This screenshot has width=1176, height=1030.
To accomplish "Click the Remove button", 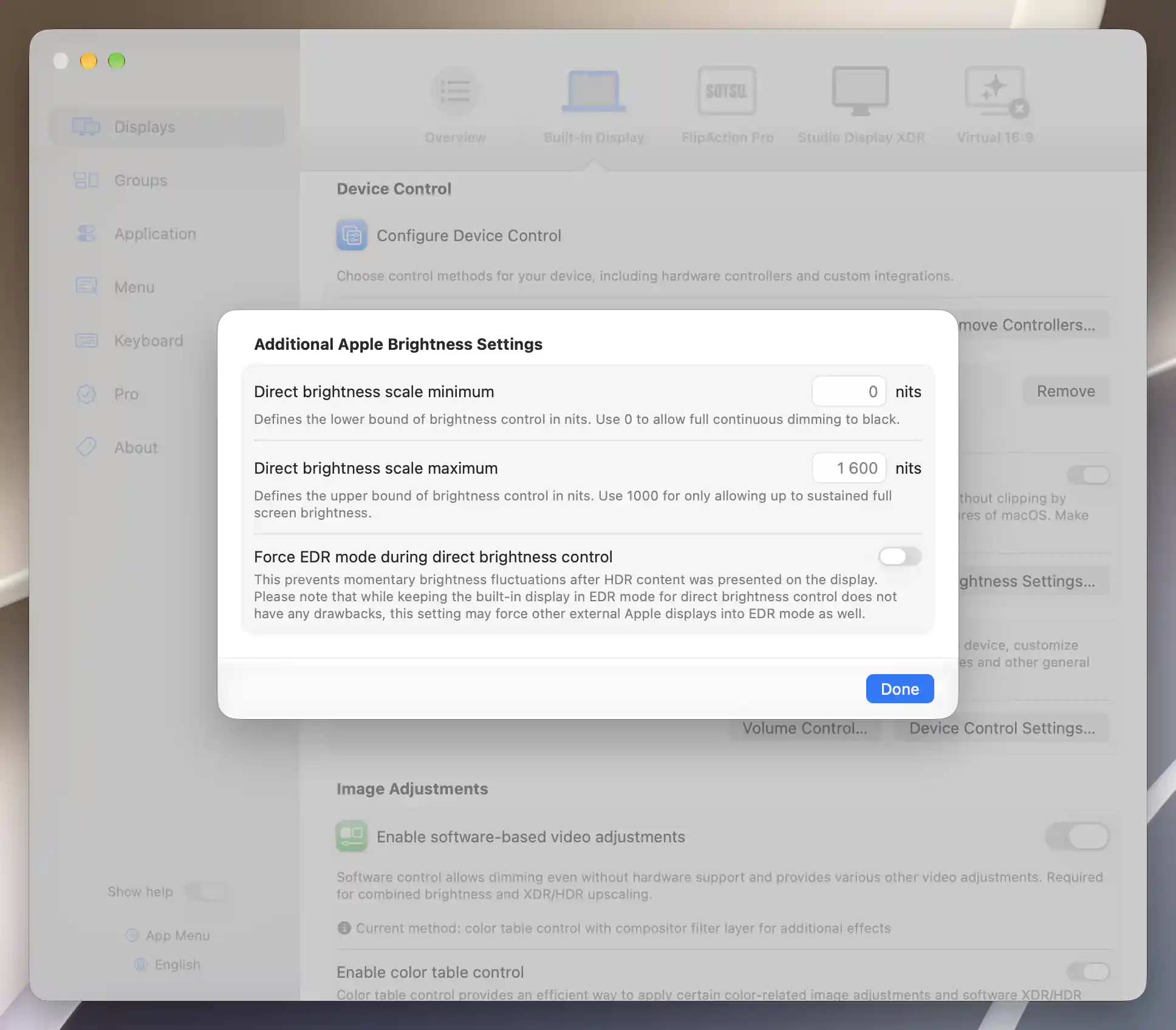I will (1065, 391).
